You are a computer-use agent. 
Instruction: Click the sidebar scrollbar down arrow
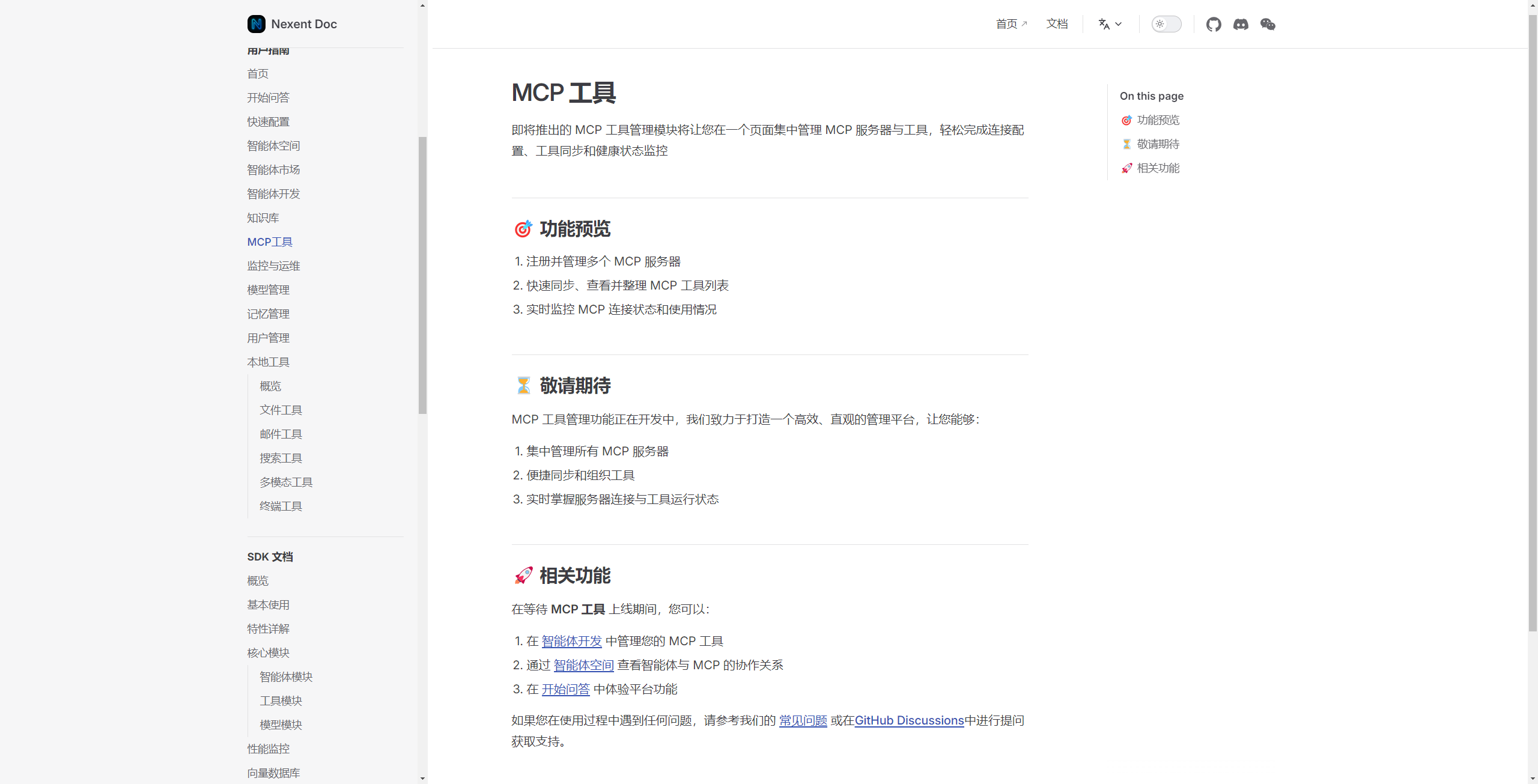pyautogui.click(x=423, y=779)
